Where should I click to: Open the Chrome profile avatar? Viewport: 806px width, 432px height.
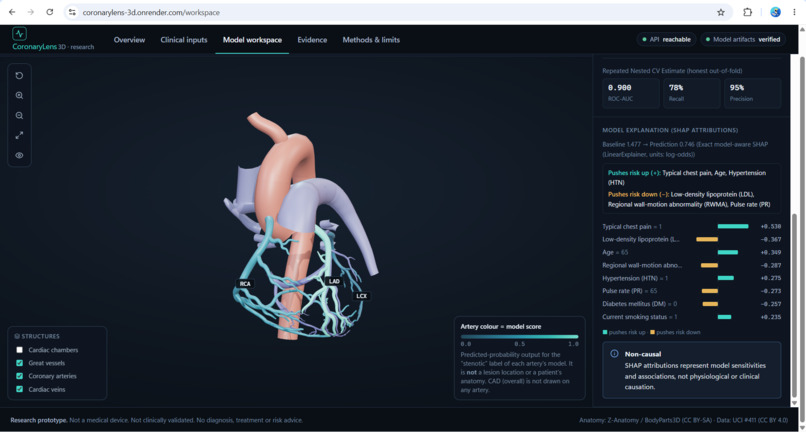coord(775,12)
